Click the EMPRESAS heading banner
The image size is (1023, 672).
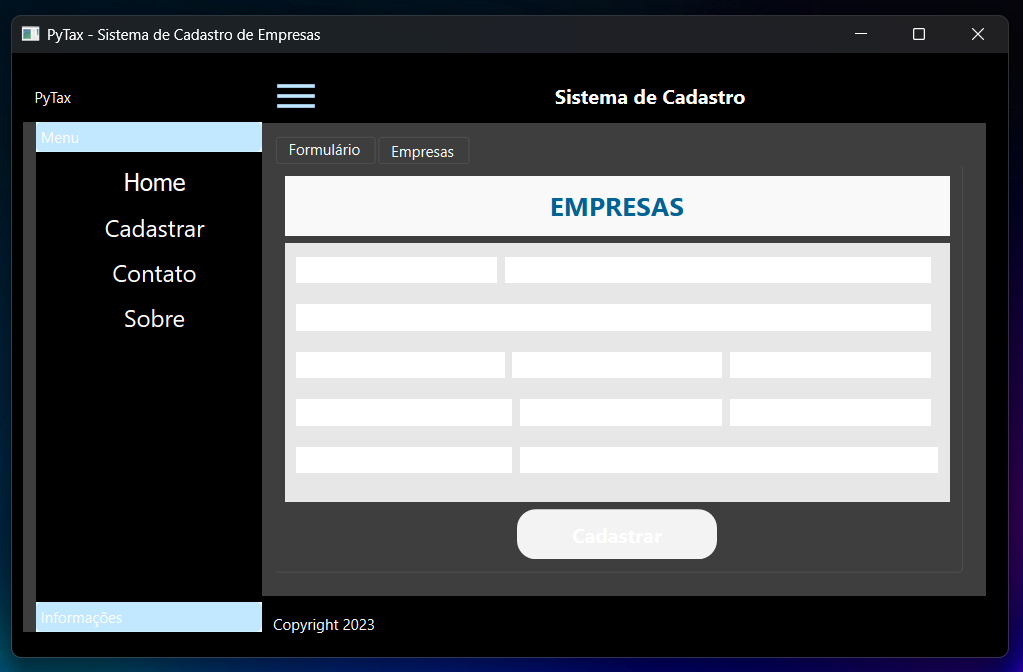[x=617, y=207]
